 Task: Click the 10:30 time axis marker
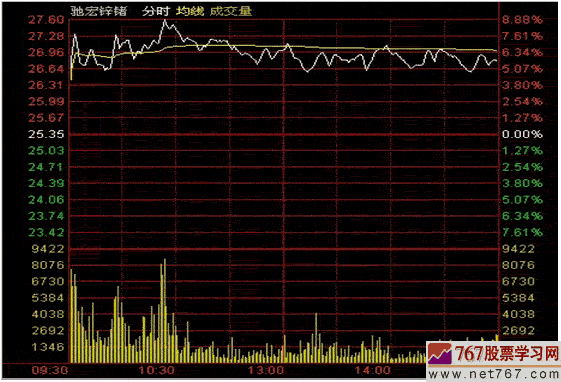click(x=156, y=370)
